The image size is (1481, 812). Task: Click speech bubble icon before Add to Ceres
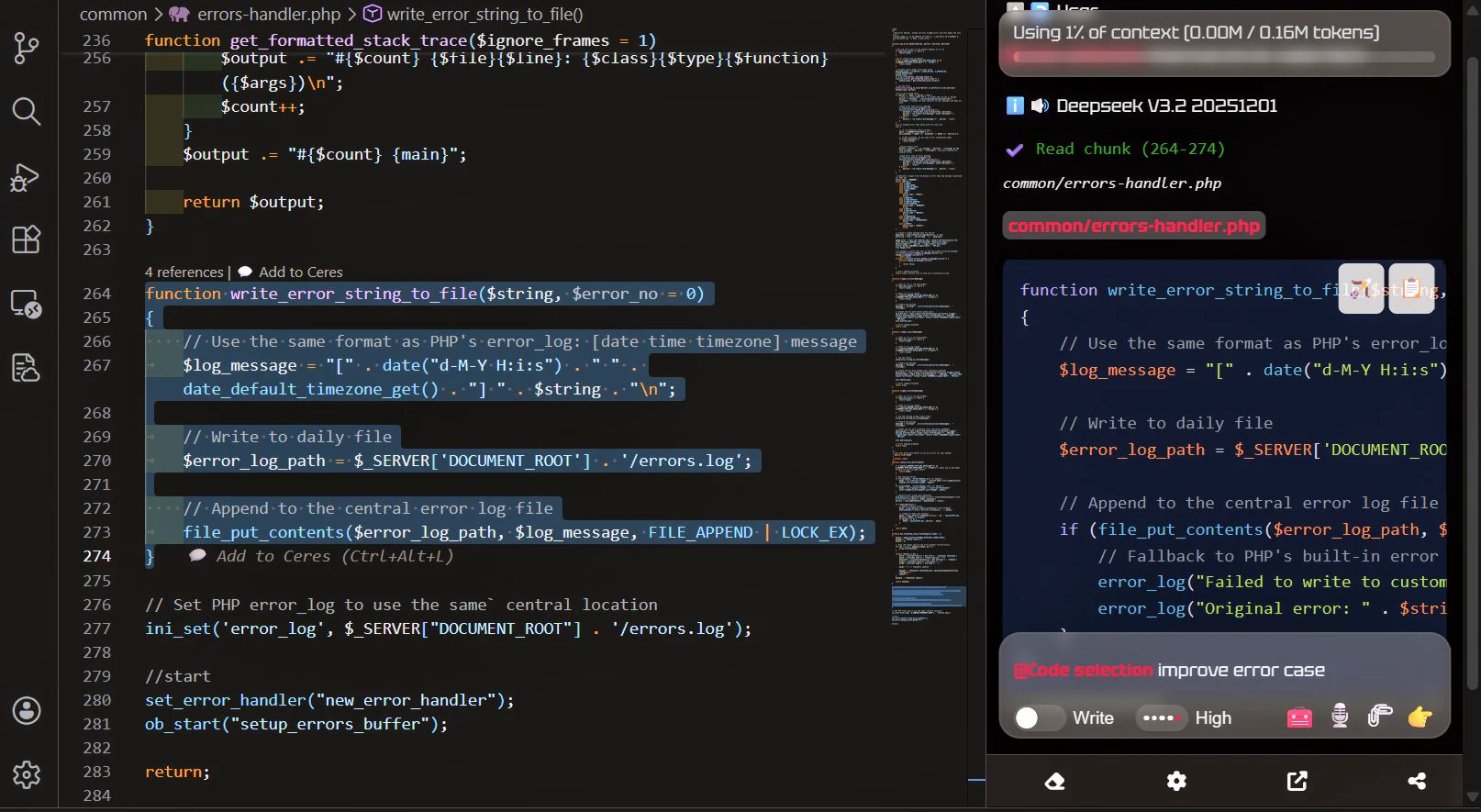pos(245,273)
